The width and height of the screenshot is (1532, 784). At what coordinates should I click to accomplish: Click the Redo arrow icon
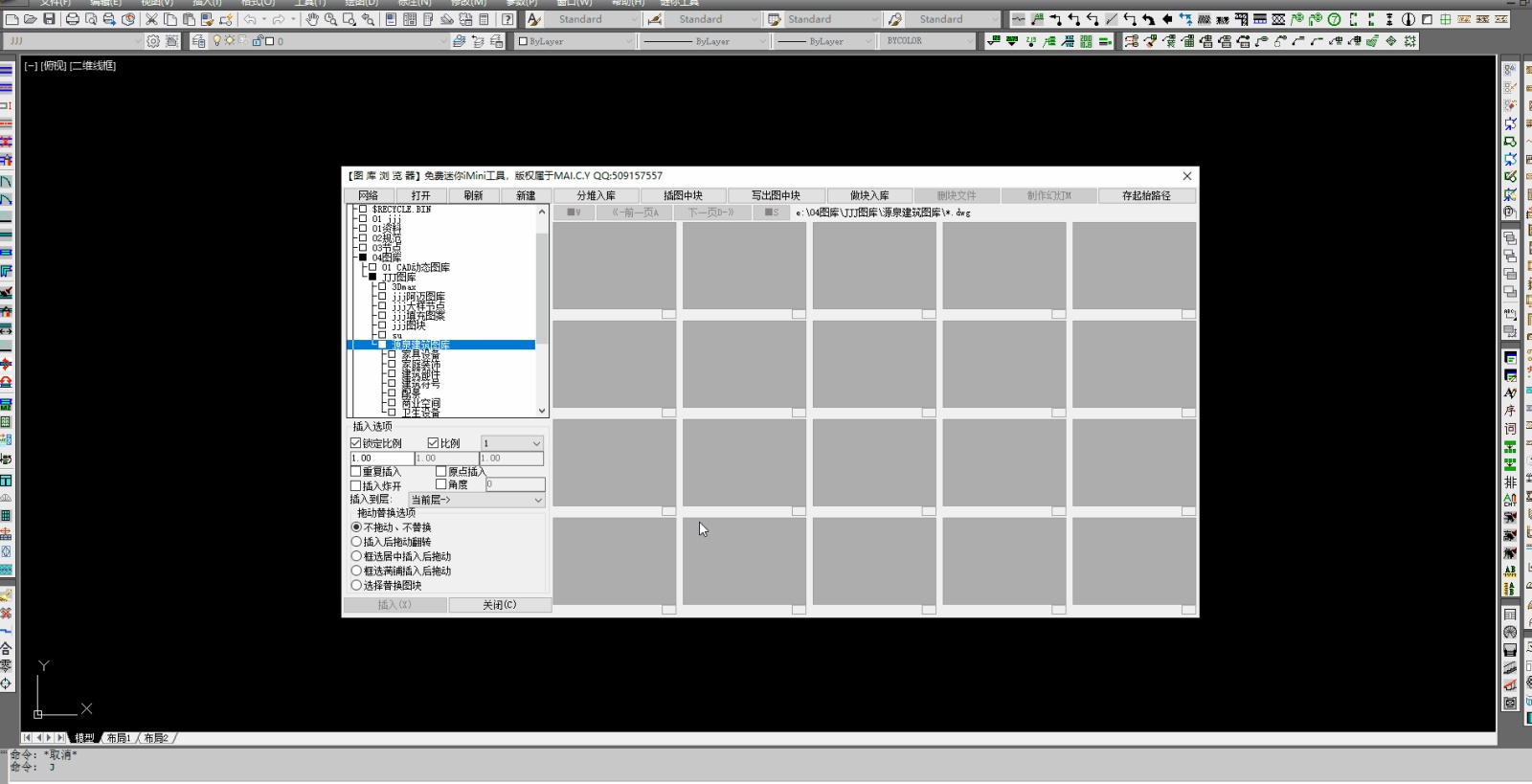pyautogui.click(x=279, y=19)
